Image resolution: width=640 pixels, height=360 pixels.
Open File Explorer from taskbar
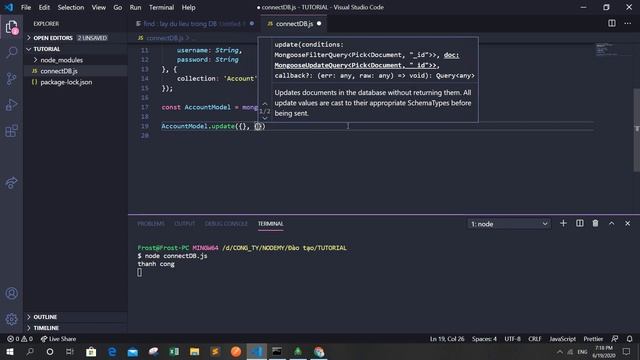[195, 351]
